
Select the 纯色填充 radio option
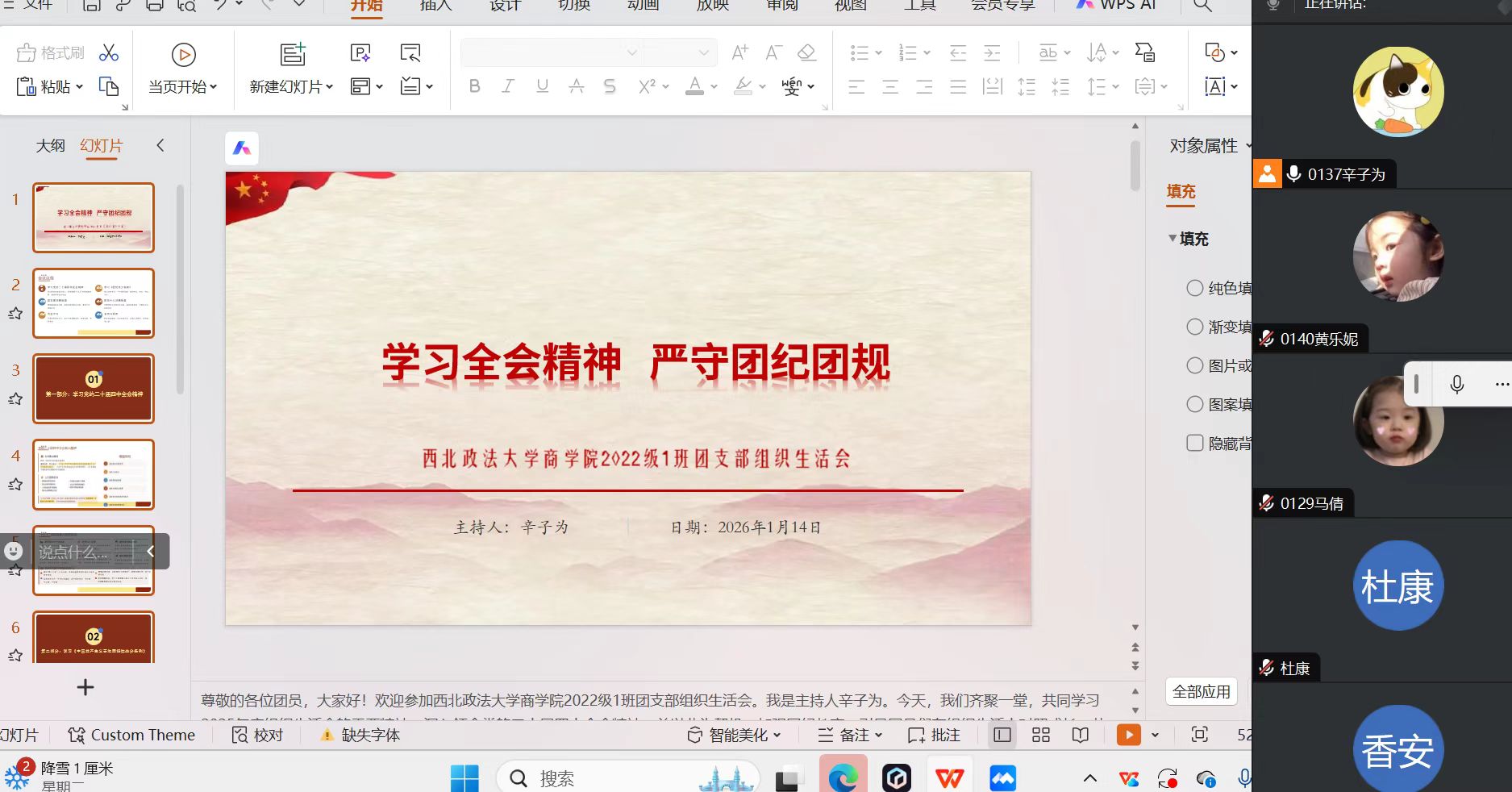click(x=1195, y=288)
